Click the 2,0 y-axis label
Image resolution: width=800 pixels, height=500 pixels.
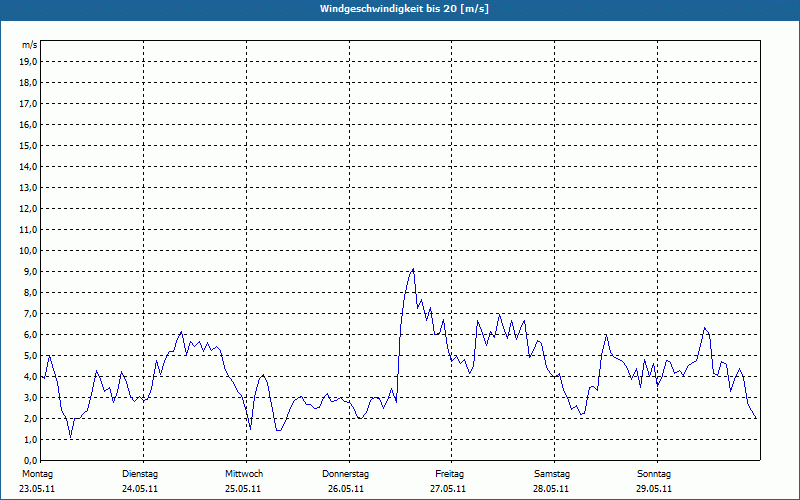click(x=30, y=418)
